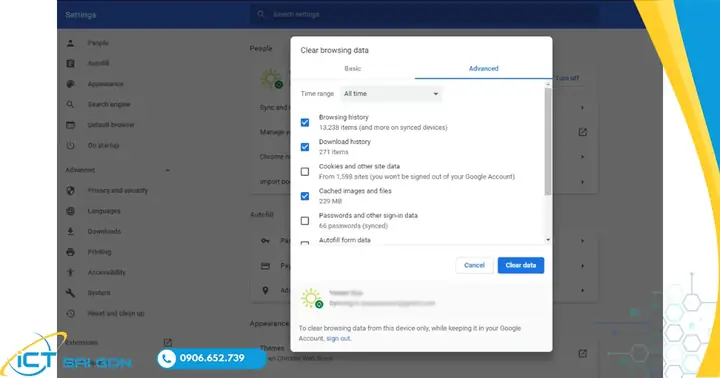The width and height of the screenshot is (720, 378).
Task: Uncheck the Download history checkbox
Action: tap(305, 147)
